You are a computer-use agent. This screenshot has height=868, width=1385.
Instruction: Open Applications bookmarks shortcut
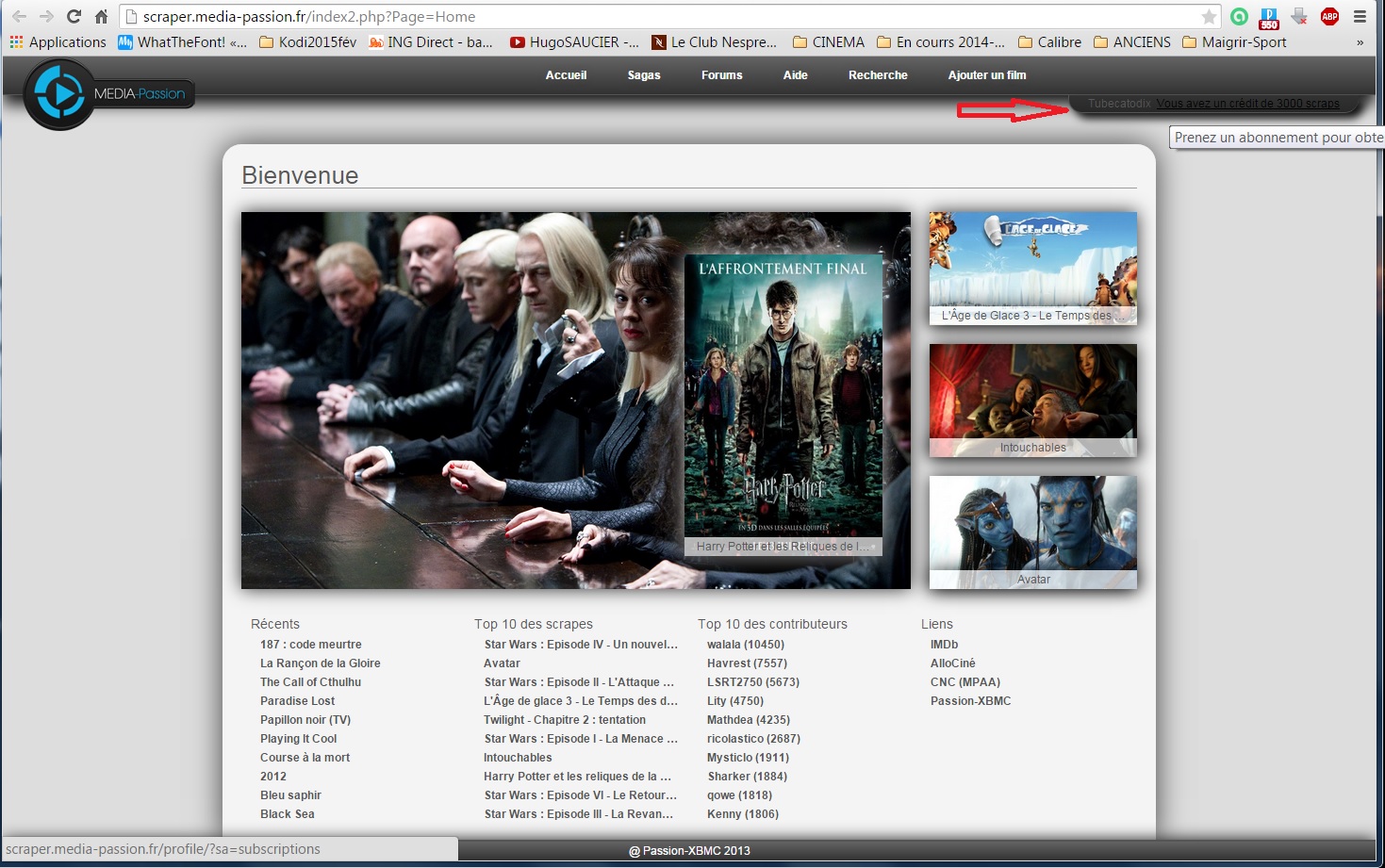pos(58,42)
